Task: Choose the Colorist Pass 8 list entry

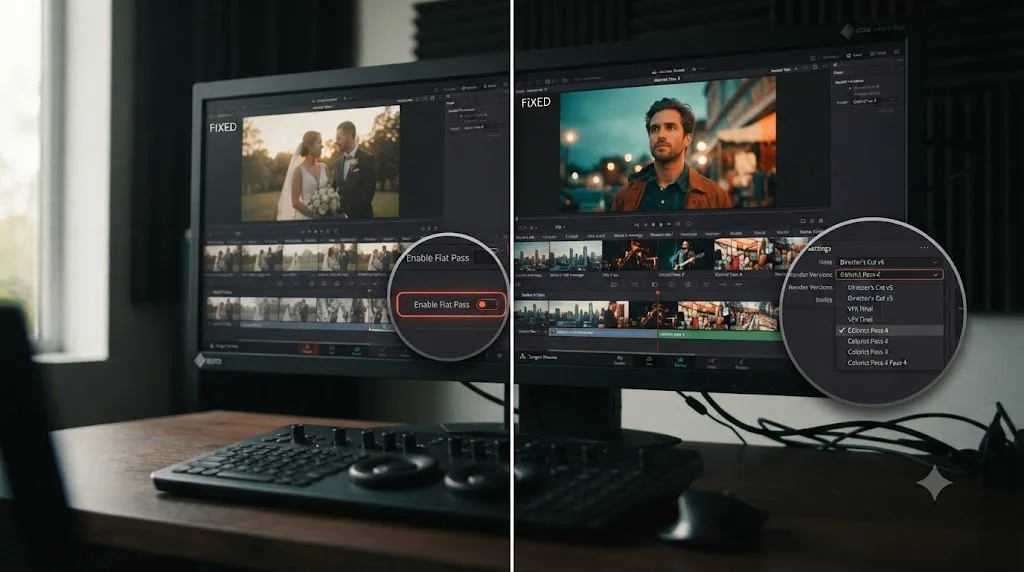Action: click(867, 352)
